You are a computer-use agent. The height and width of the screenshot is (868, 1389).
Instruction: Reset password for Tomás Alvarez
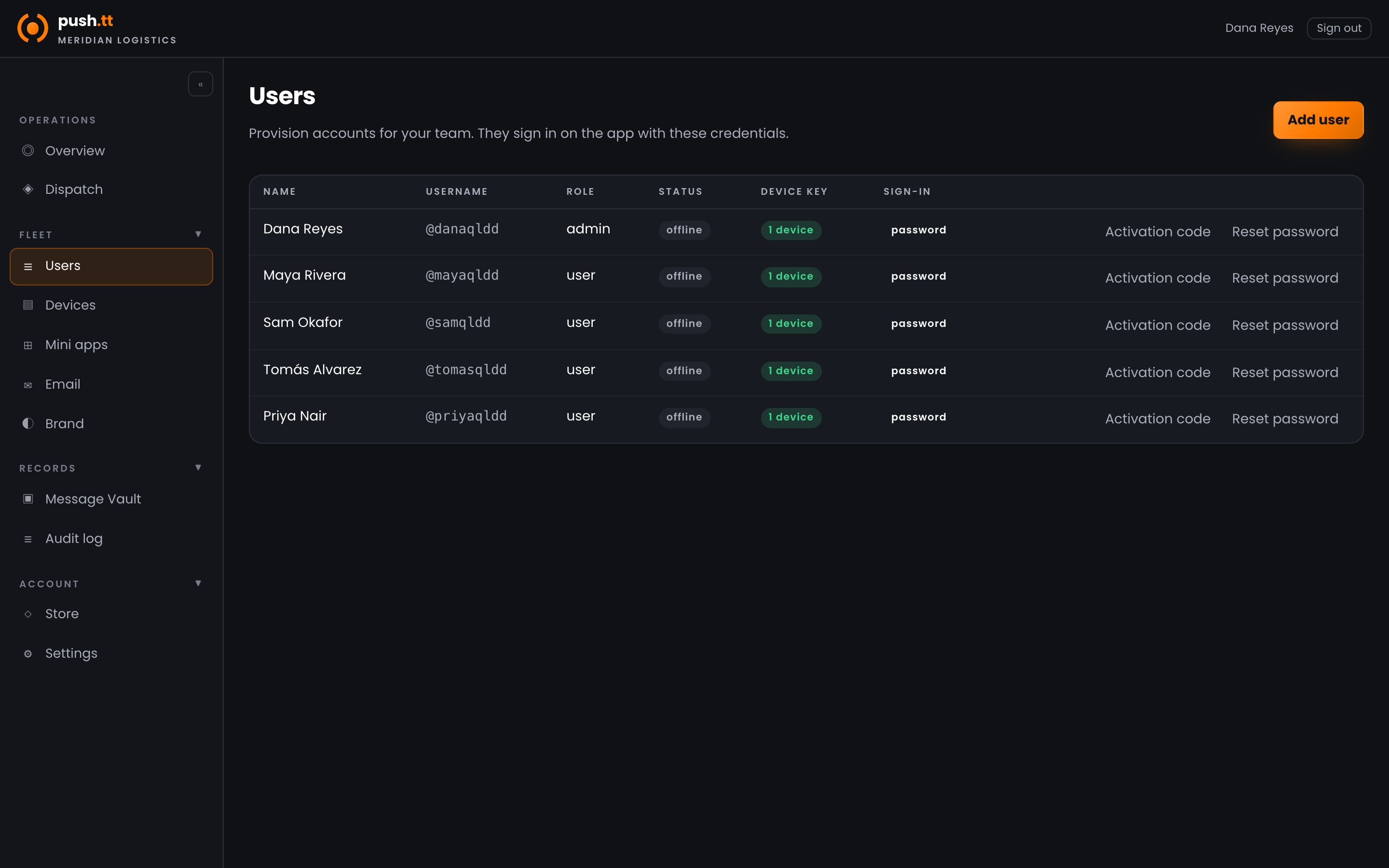point(1284,372)
